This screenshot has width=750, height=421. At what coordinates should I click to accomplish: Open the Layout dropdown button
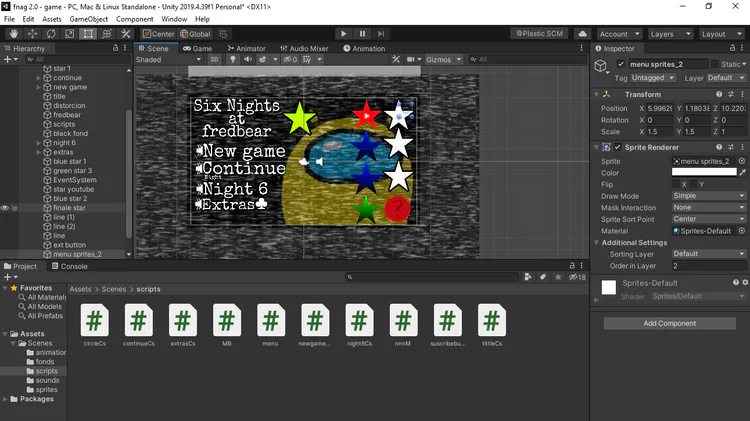[x=721, y=34]
